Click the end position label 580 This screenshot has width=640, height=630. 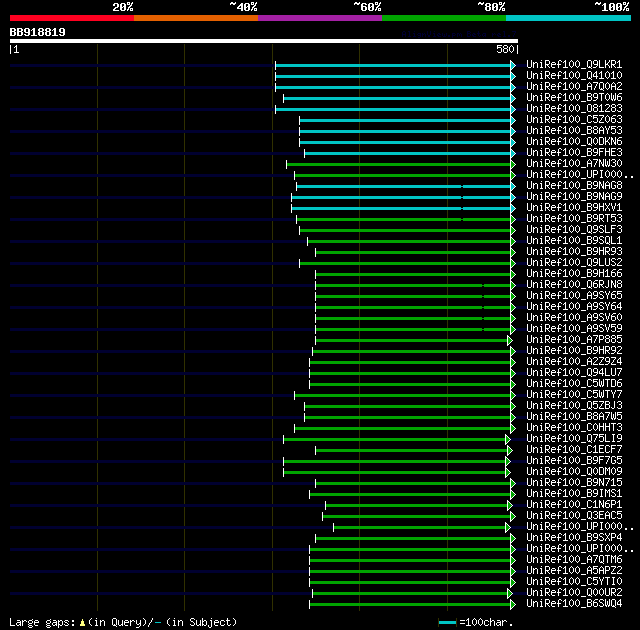pyautogui.click(x=505, y=49)
